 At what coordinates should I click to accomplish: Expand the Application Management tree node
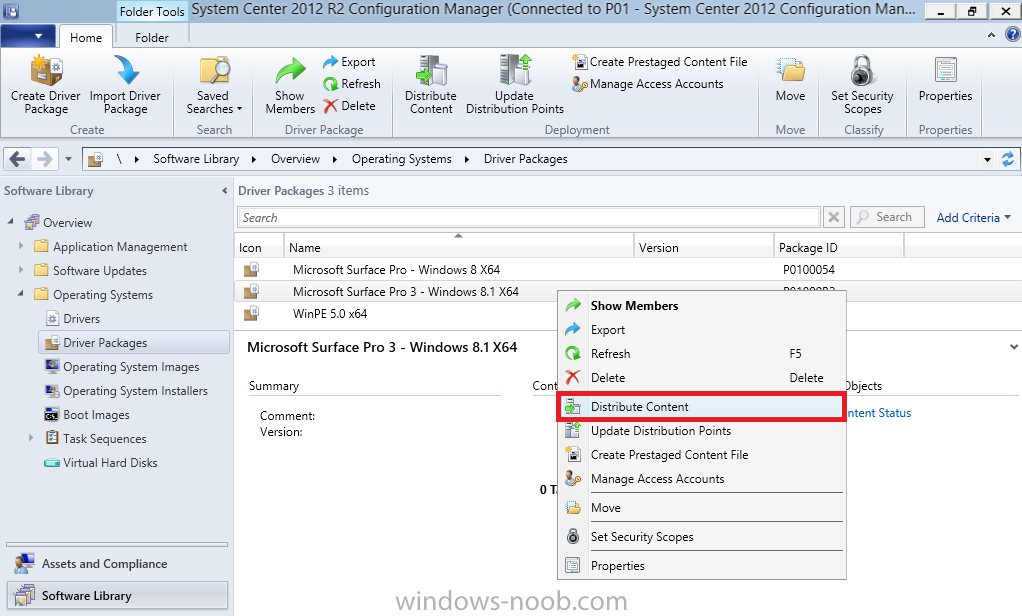coord(21,246)
